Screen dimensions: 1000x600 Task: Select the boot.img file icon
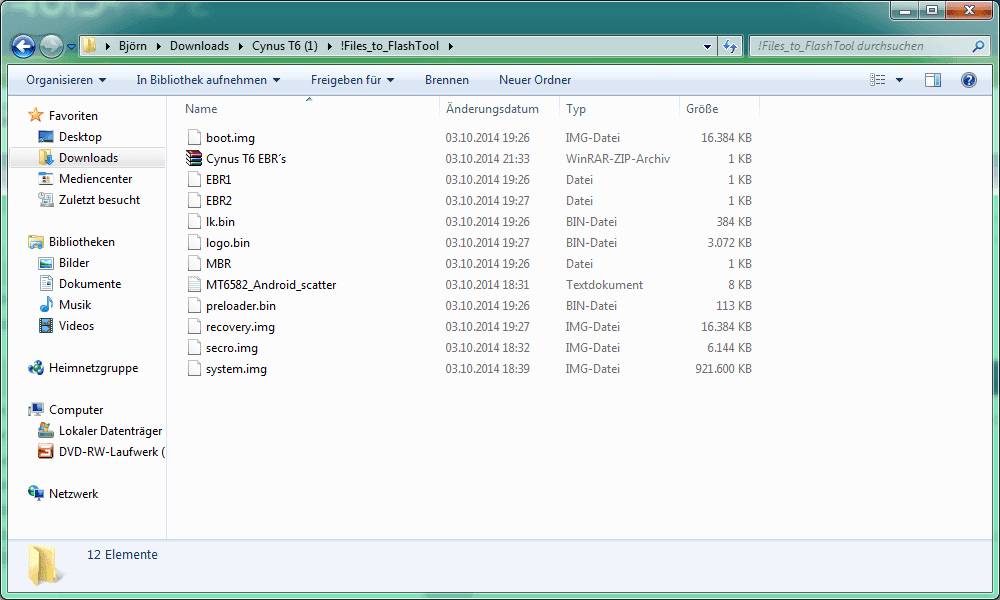point(195,137)
